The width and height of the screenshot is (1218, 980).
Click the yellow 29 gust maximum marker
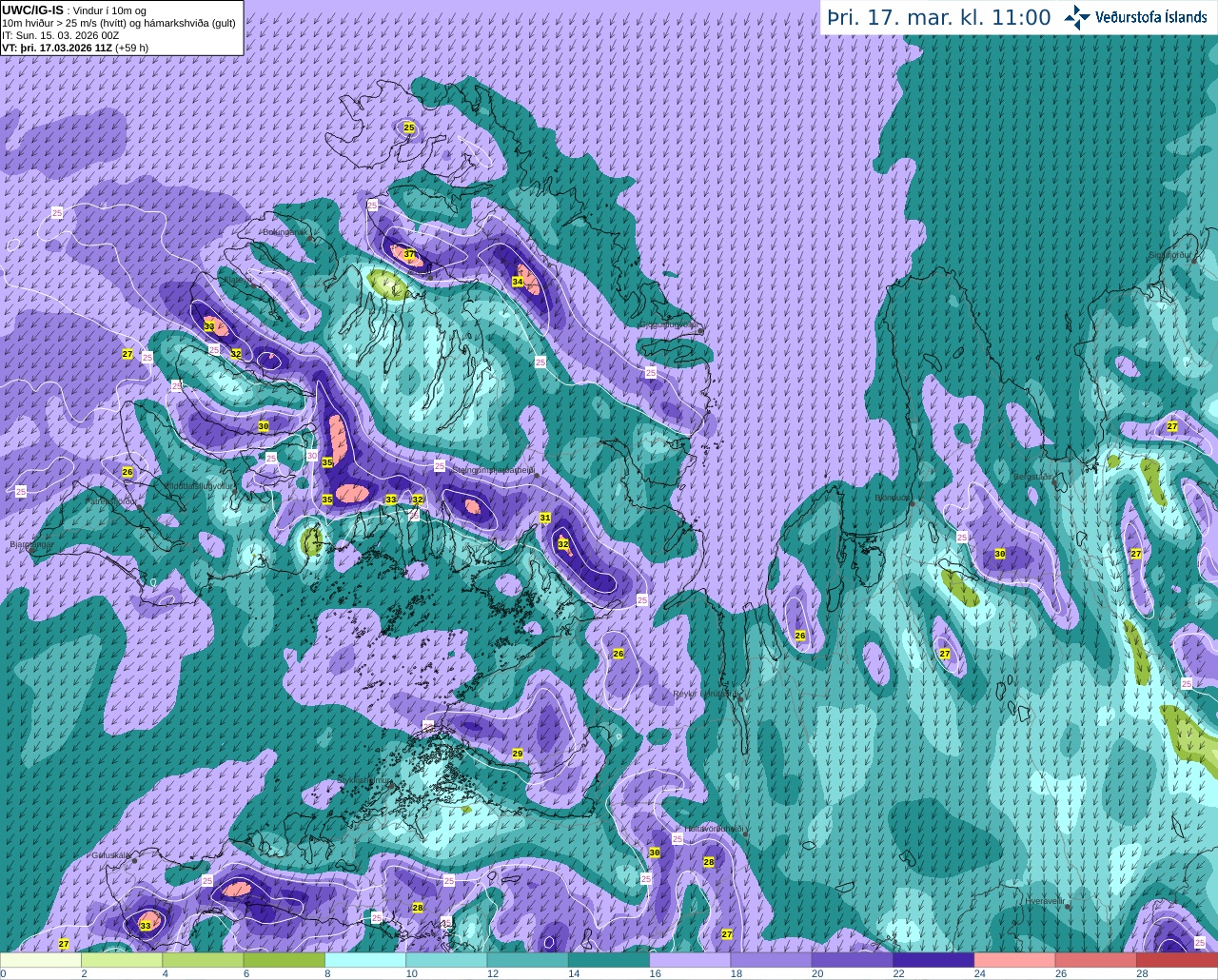tap(518, 754)
